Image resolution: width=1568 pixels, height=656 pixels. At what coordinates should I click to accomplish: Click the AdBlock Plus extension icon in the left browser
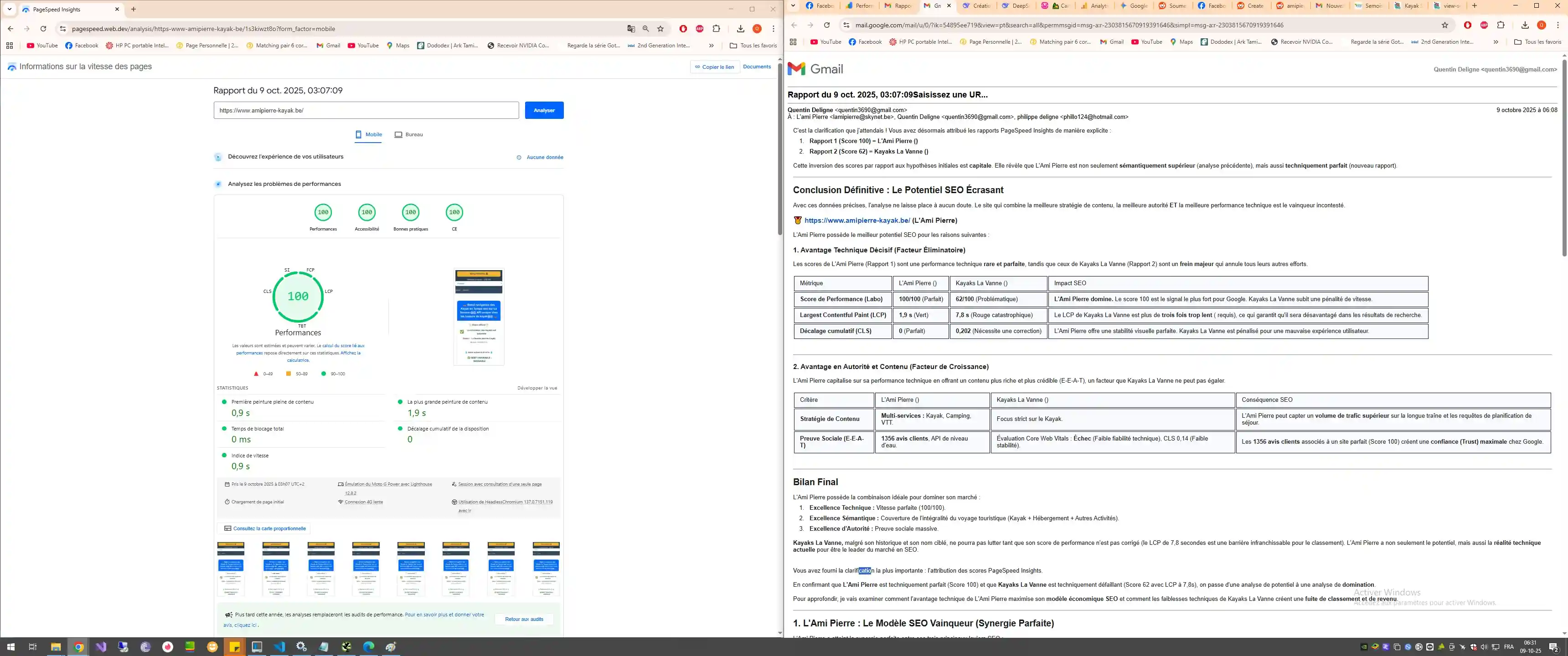700,29
